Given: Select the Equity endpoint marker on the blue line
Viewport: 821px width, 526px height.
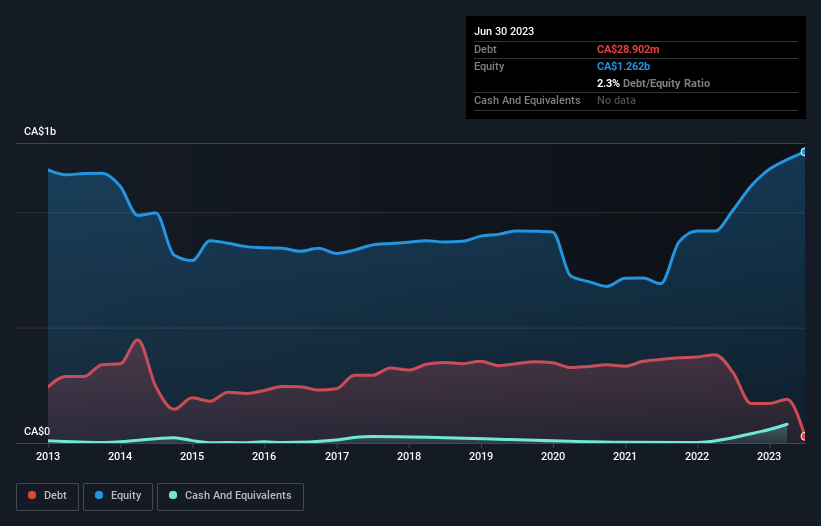Looking at the screenshot, I should [804, 152].
